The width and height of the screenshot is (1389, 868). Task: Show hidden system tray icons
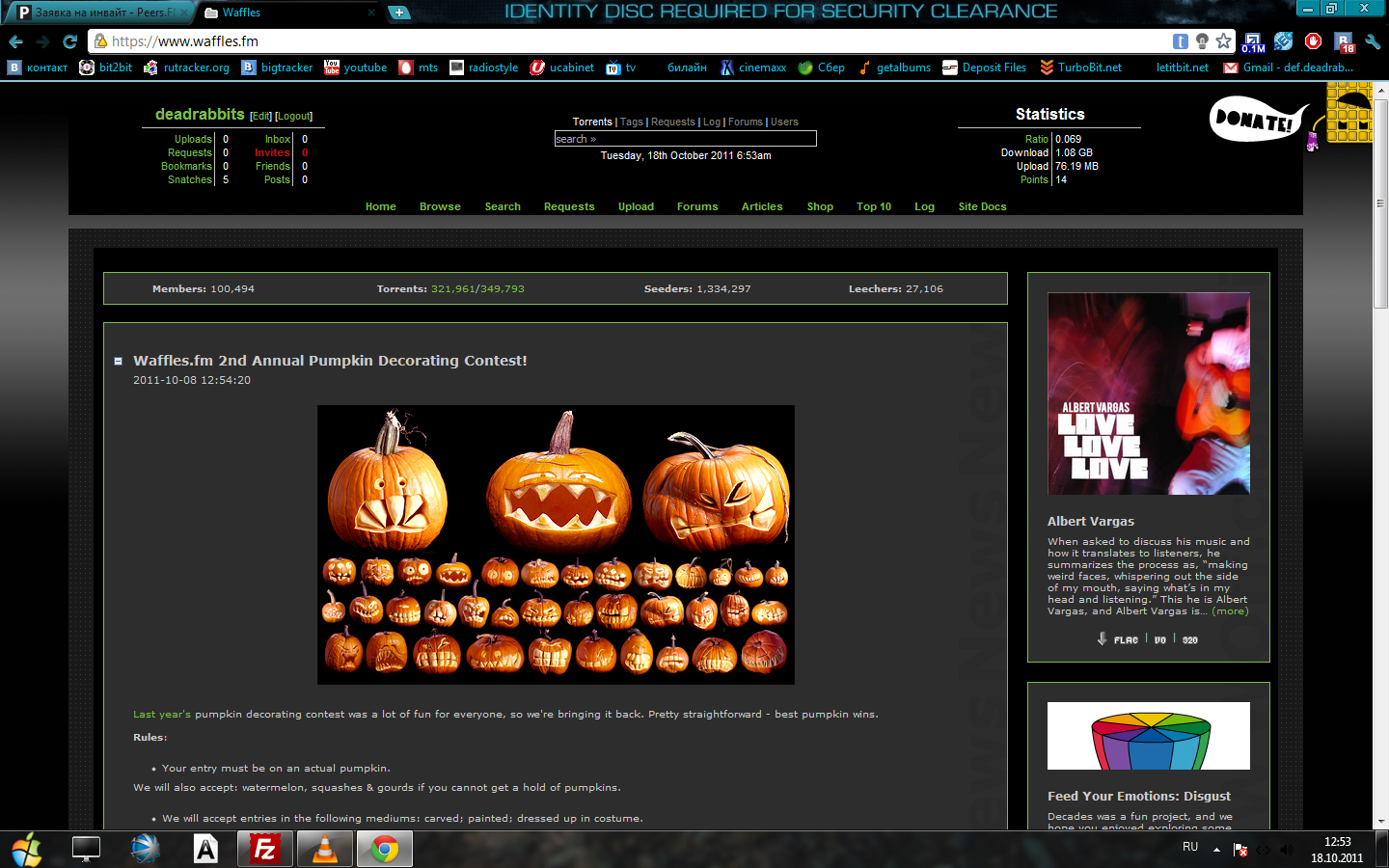1216,850
